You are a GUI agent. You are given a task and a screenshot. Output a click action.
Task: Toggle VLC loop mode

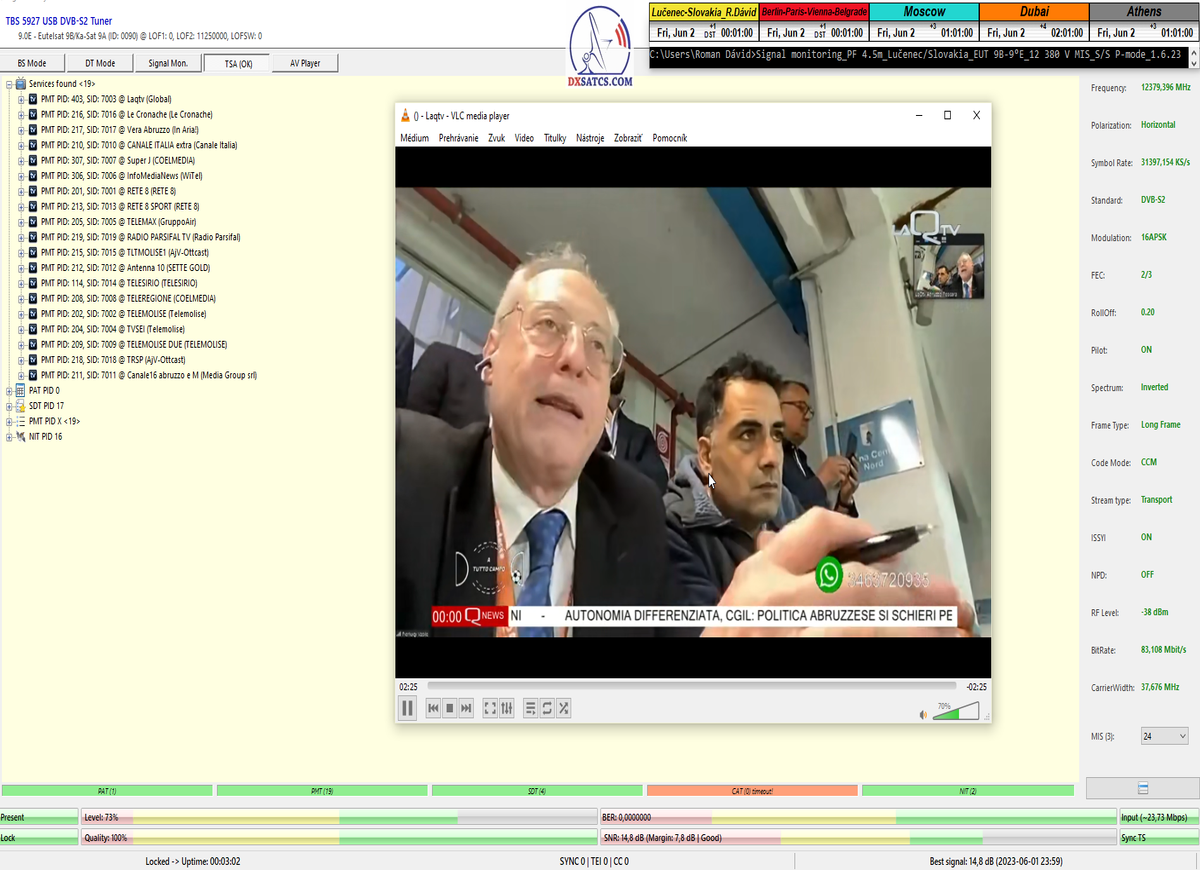point(547,708)
